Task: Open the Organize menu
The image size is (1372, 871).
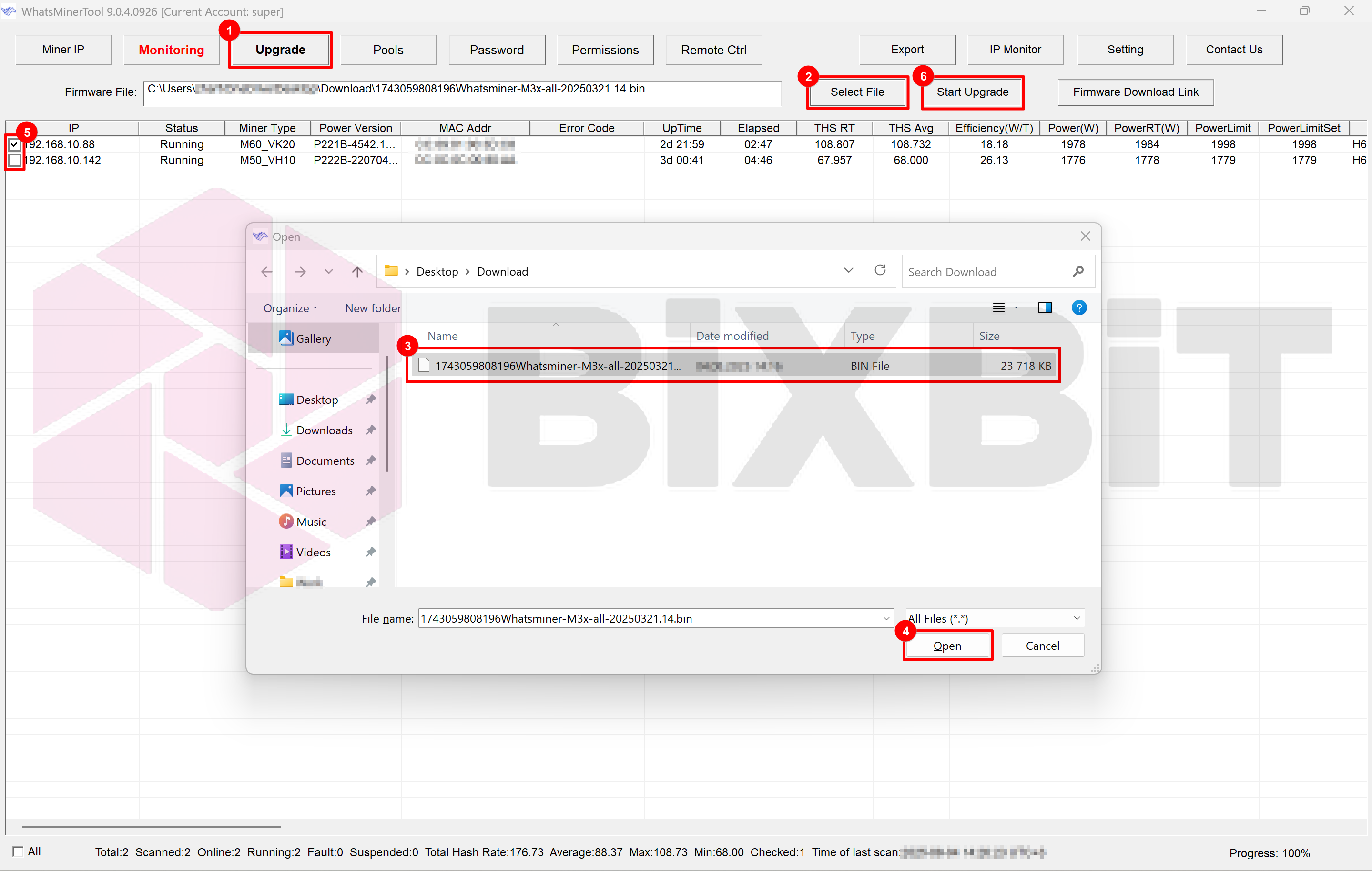Action: 290,308
